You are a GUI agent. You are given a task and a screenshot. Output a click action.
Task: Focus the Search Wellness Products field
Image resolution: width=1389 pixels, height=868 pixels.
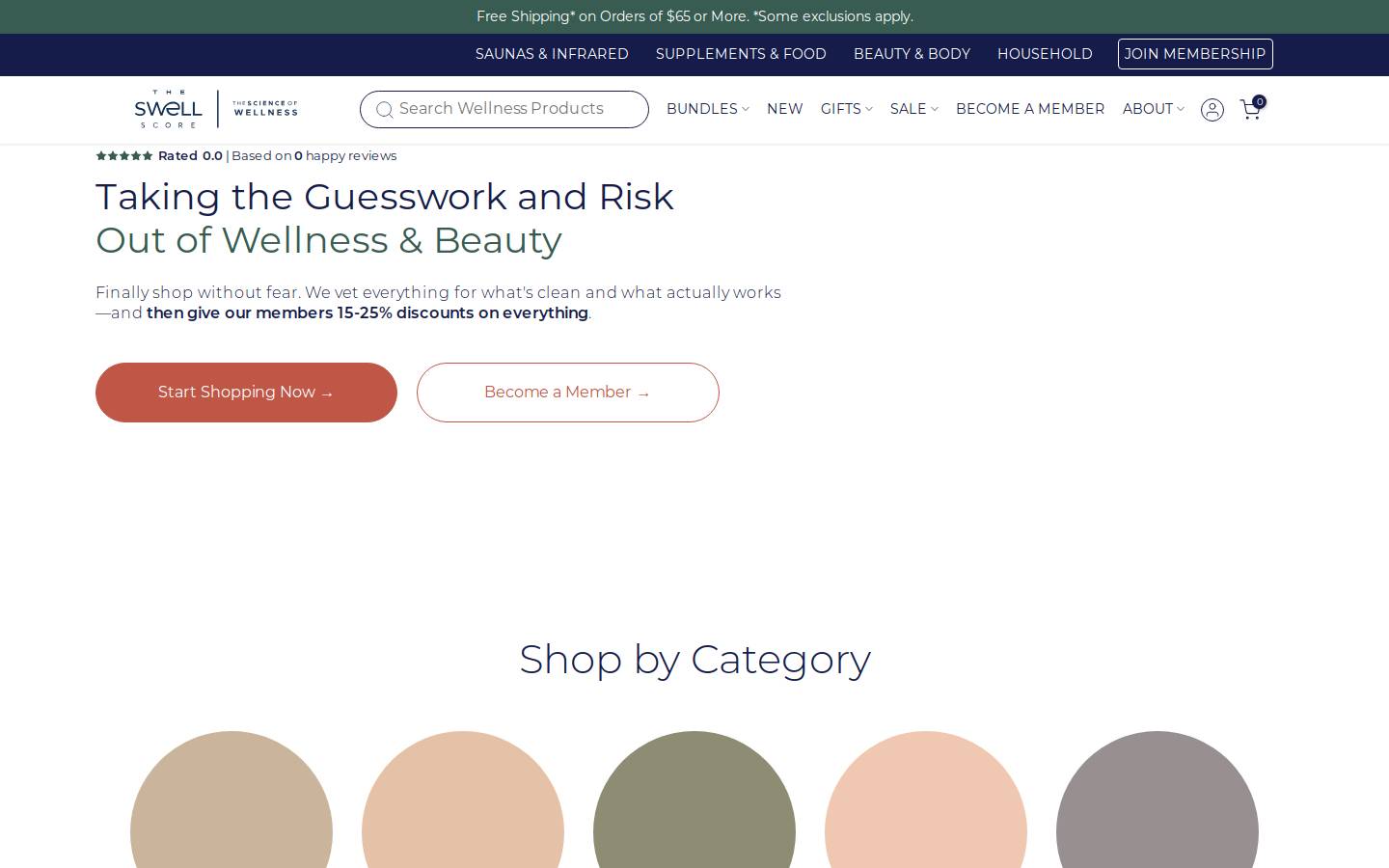[x=504, y=109]
